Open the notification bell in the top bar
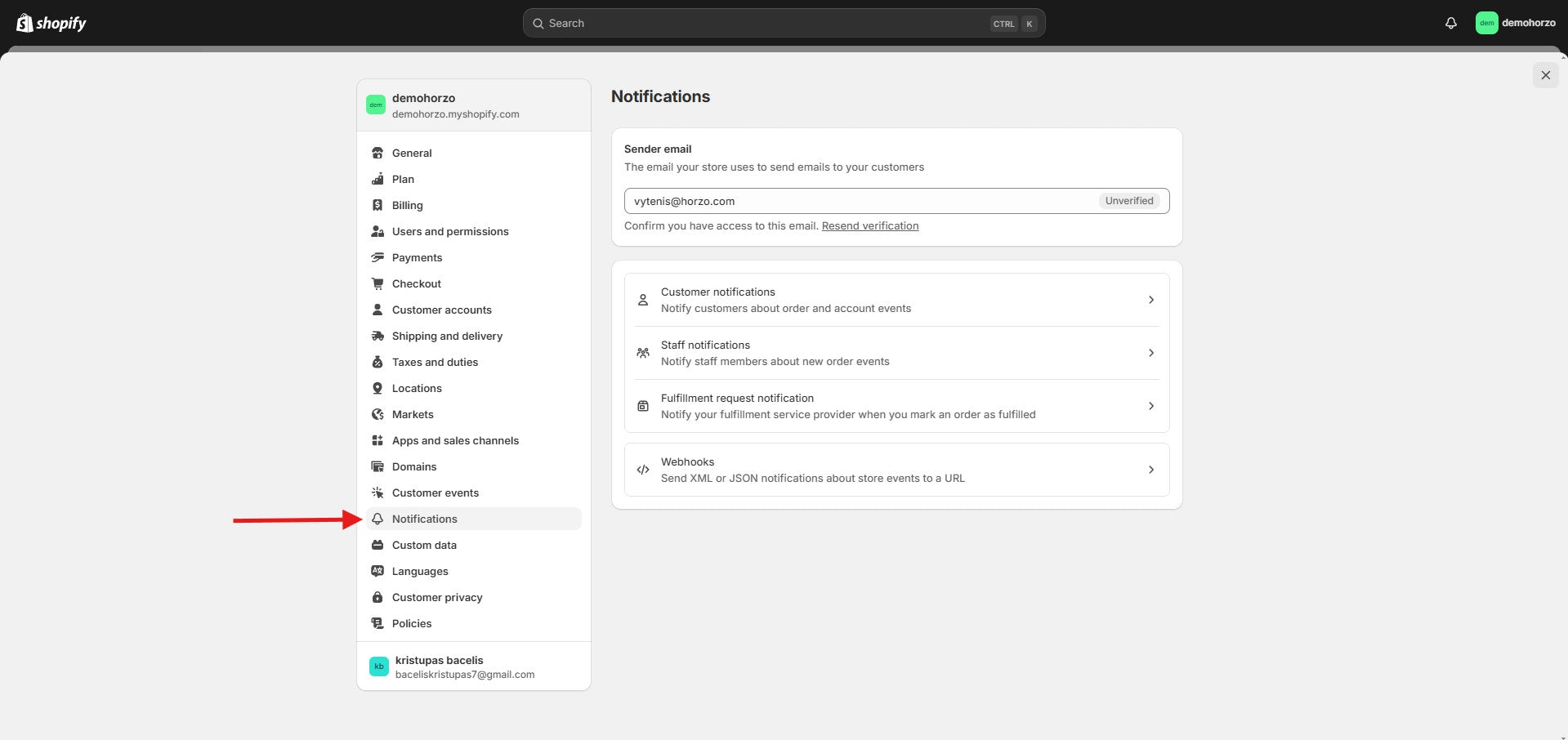The height and width of the screenshot is (740, 1568). click(1450, 23)
